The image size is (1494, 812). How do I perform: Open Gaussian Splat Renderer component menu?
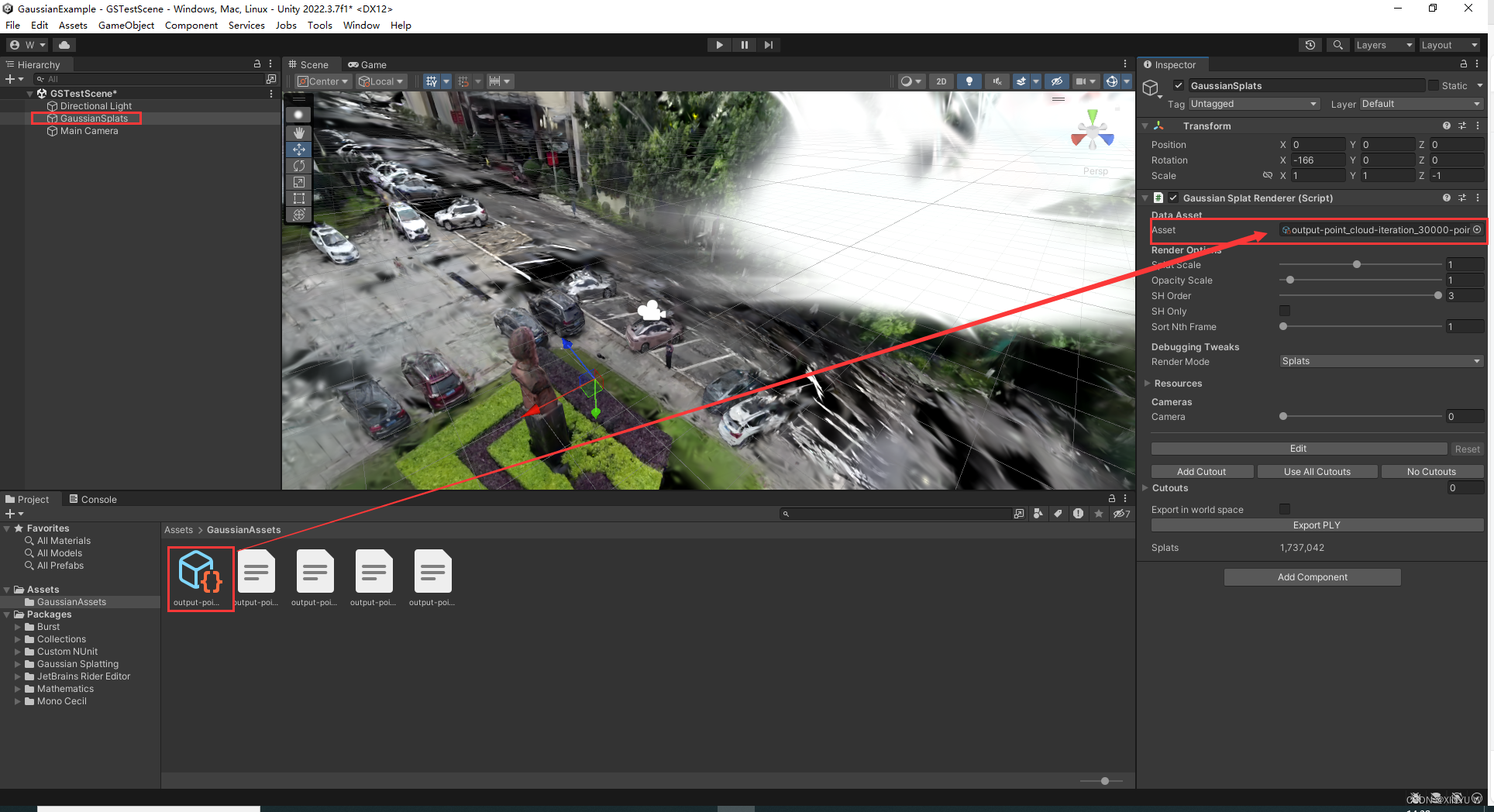pyautogui.click(x=1478, y=198)
